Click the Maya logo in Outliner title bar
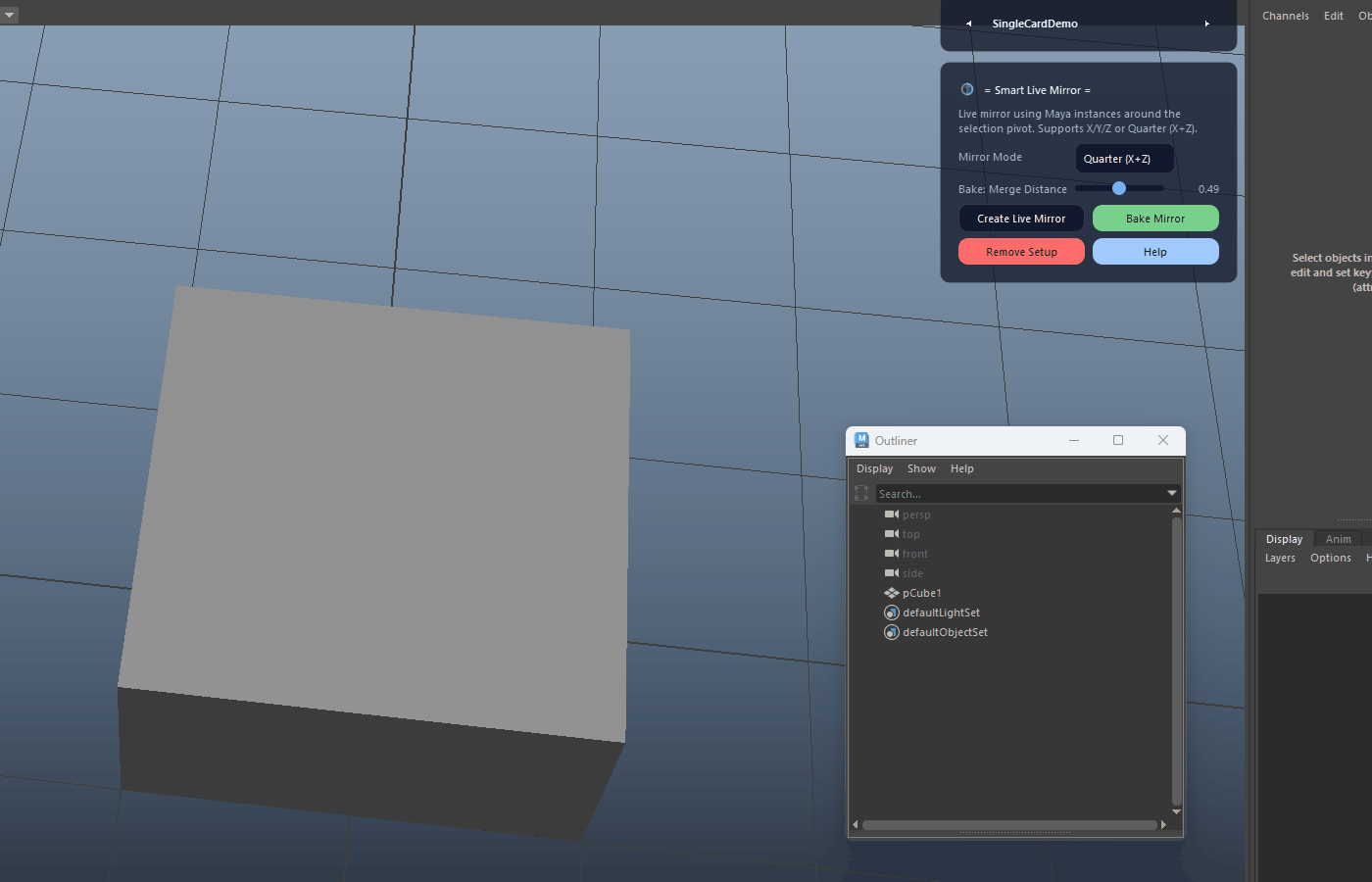The image size is (1372, 882). click(x=861, y=440)
